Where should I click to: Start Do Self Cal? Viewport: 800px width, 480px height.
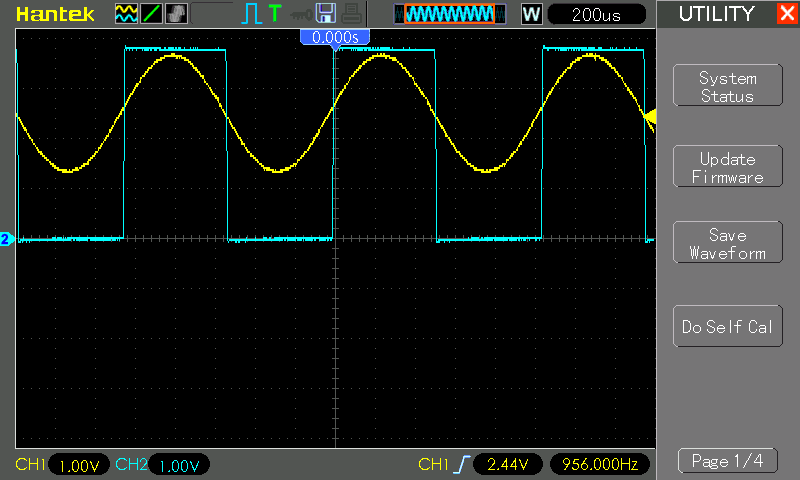point(728,326)
